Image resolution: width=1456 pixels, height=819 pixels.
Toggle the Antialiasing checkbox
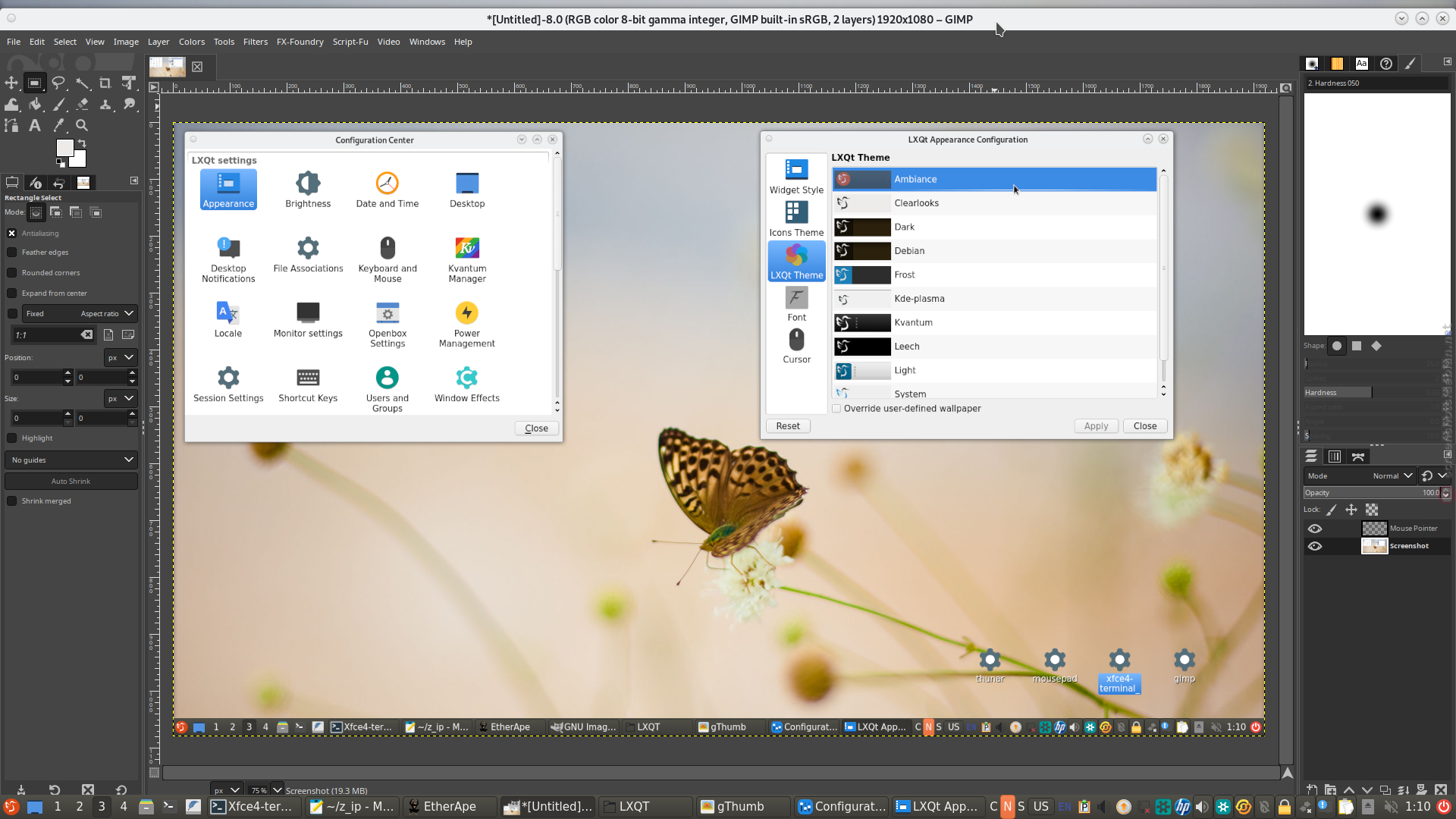click(12, 234)
